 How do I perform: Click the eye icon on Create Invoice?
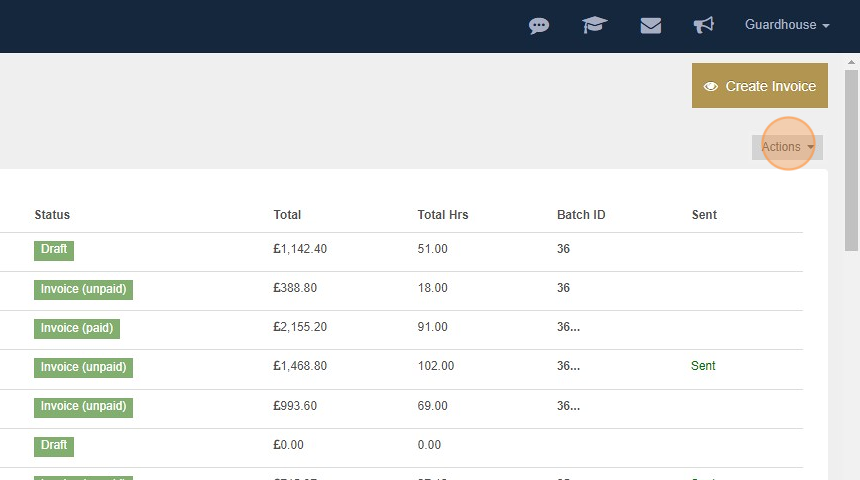711,86
